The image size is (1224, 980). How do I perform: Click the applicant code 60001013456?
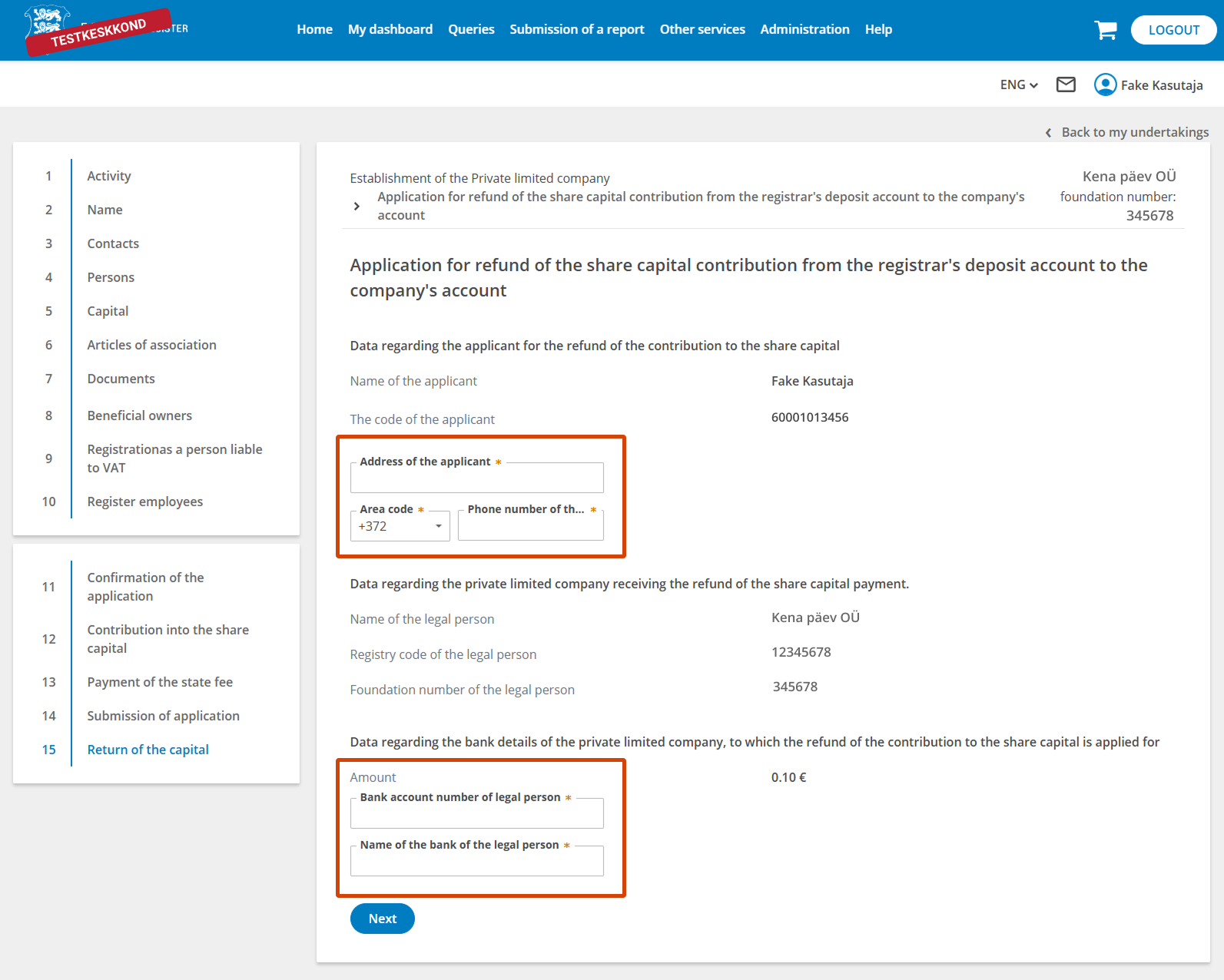[x=810, y=417]
